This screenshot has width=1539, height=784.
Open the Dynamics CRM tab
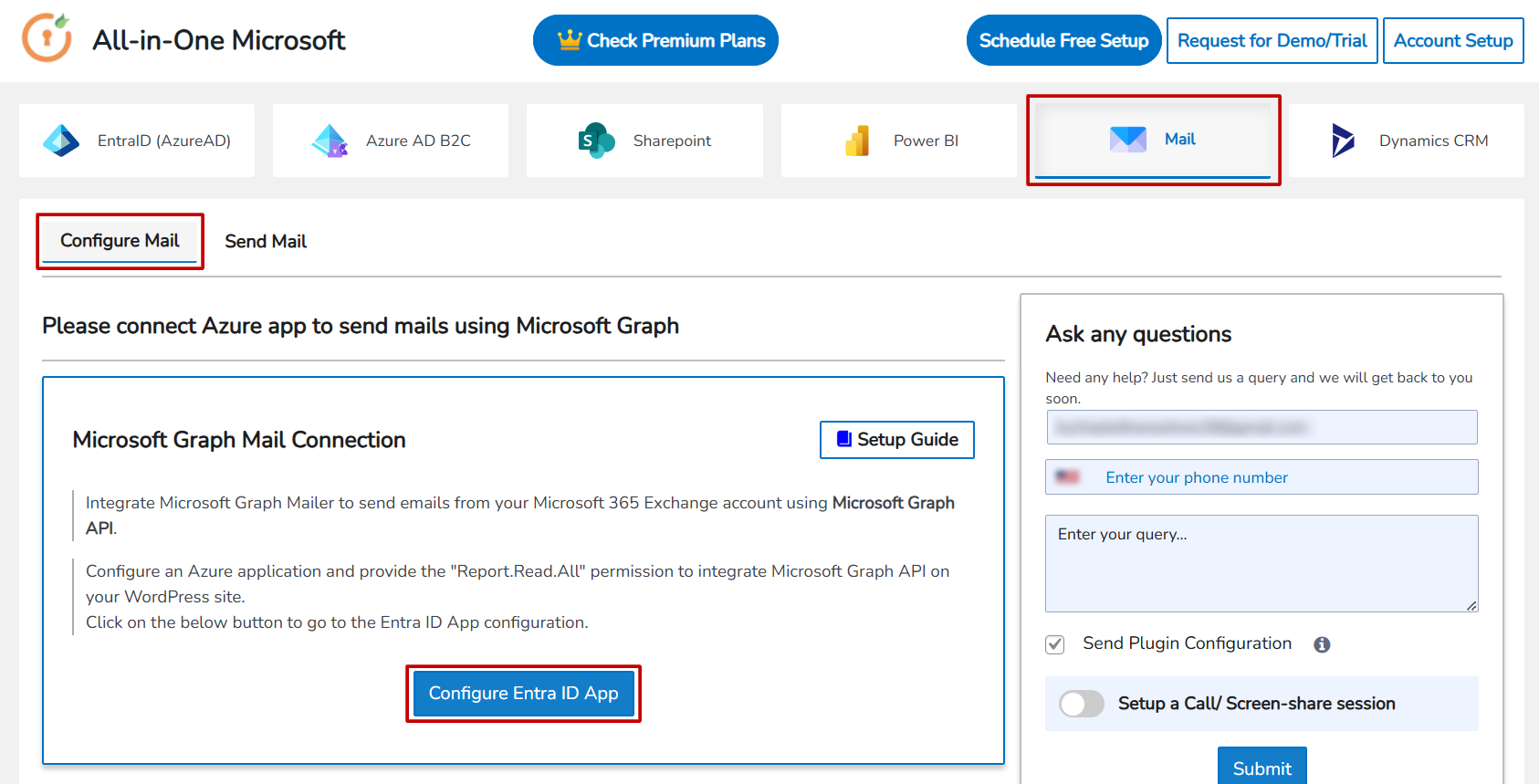[1407, 141]
